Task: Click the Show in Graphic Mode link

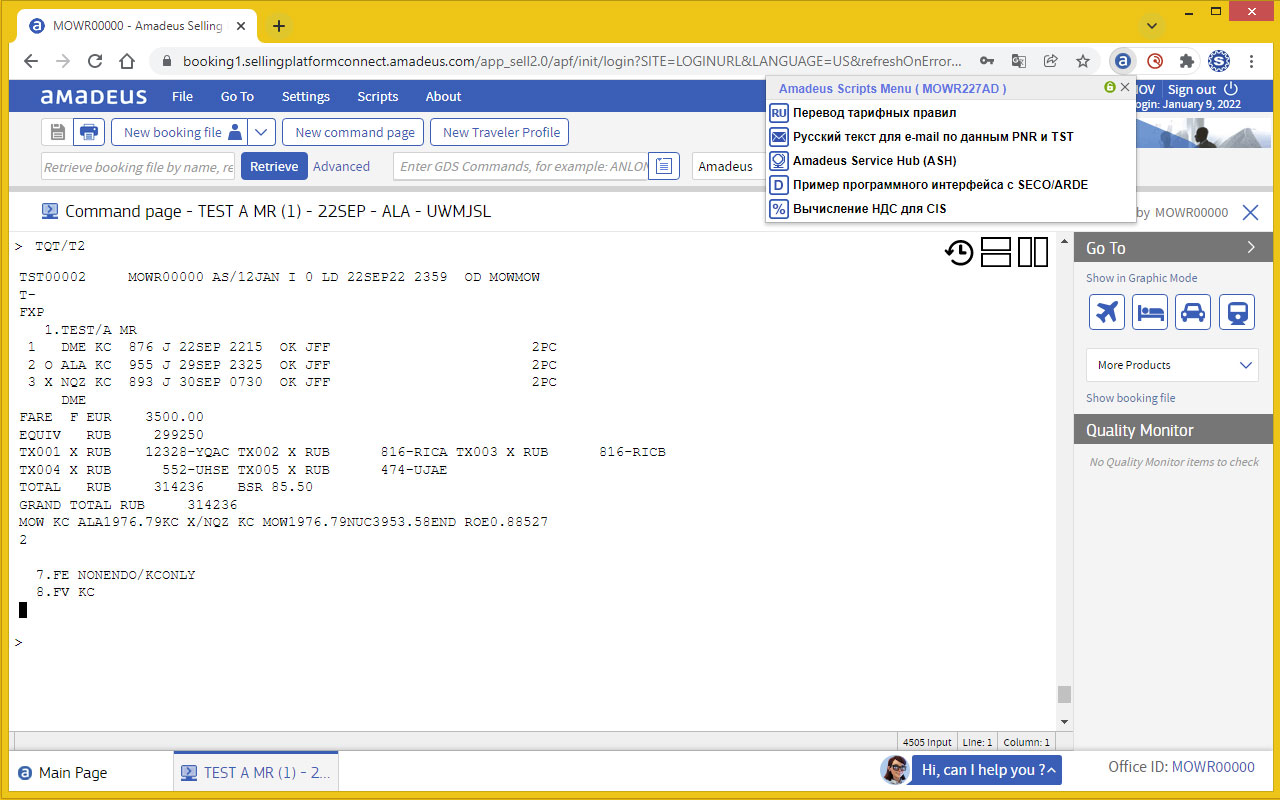Action: pos(1141,278)
